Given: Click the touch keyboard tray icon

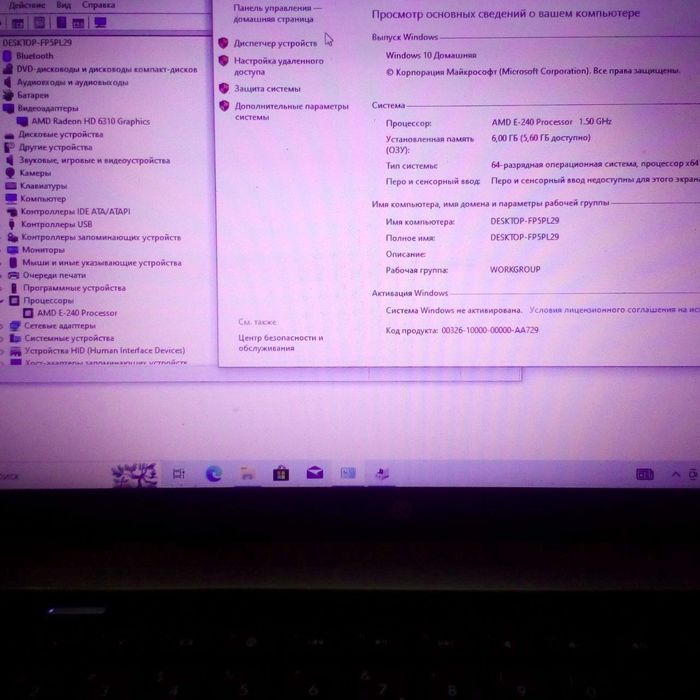Looking at the screenshot, I should [x=645, y=474].
